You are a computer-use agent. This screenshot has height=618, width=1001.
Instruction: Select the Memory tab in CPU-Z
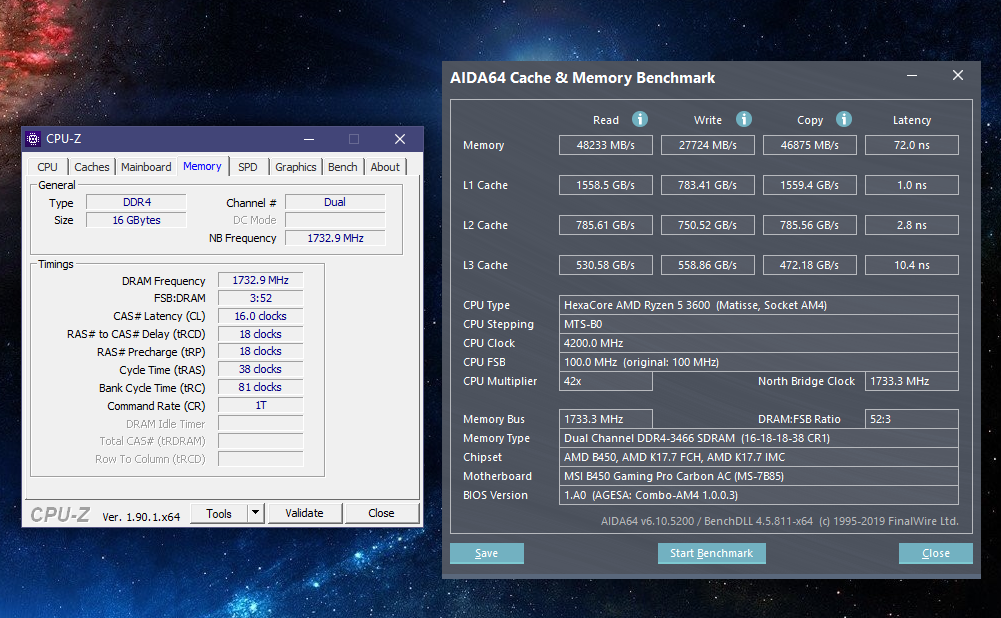coord(202,166)
